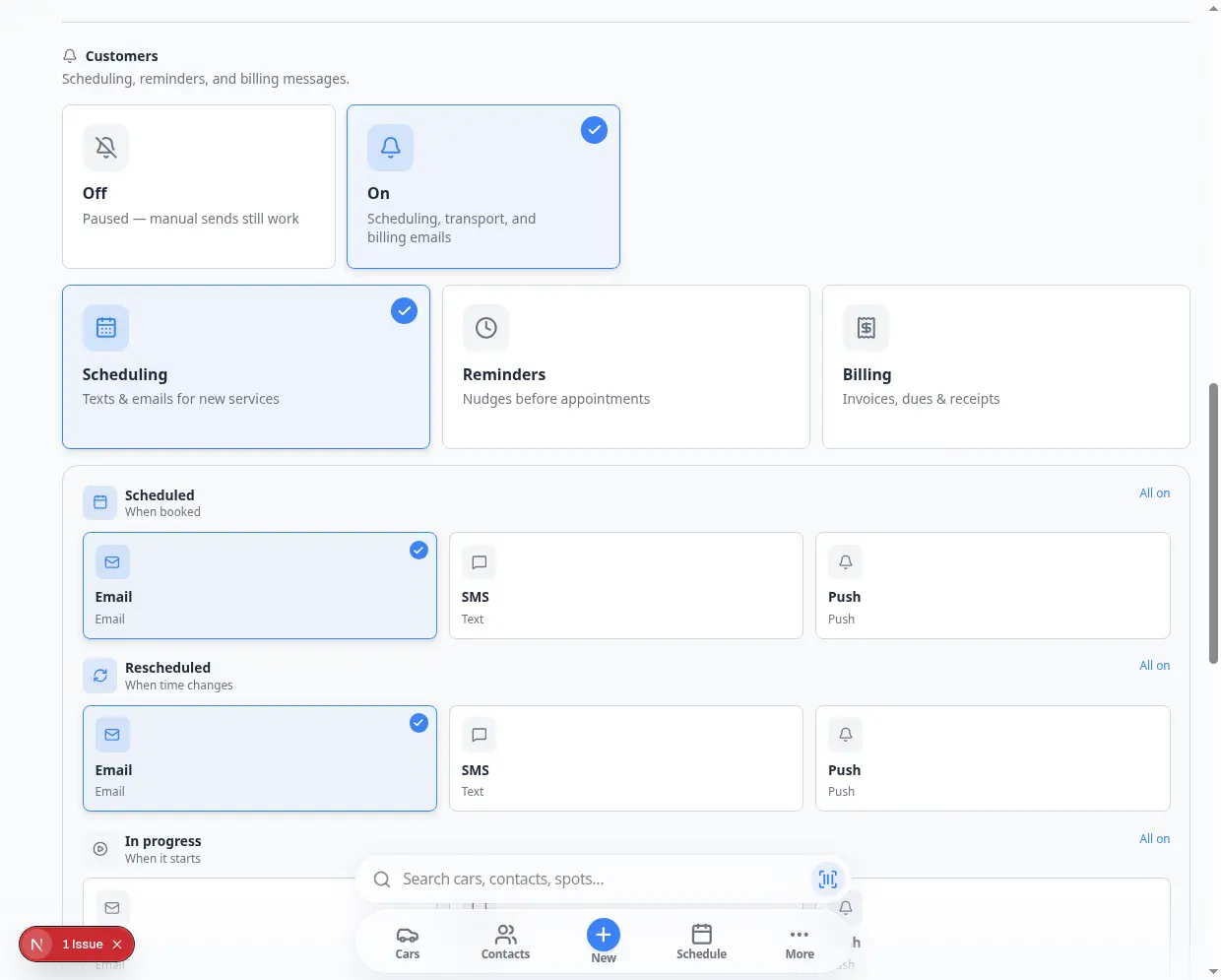Switch to the Billing category tab
Screen dimensions: 1221x980
click(1006, 367)
